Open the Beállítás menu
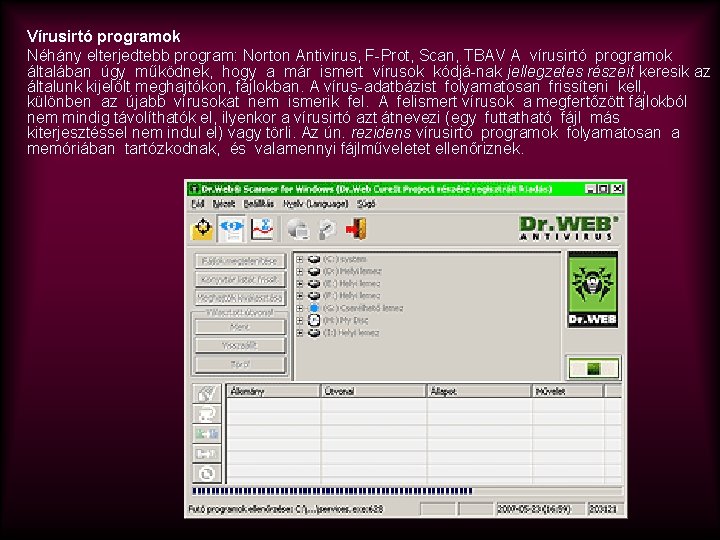Screen dimensions: 720x540 tap(259, 203)
